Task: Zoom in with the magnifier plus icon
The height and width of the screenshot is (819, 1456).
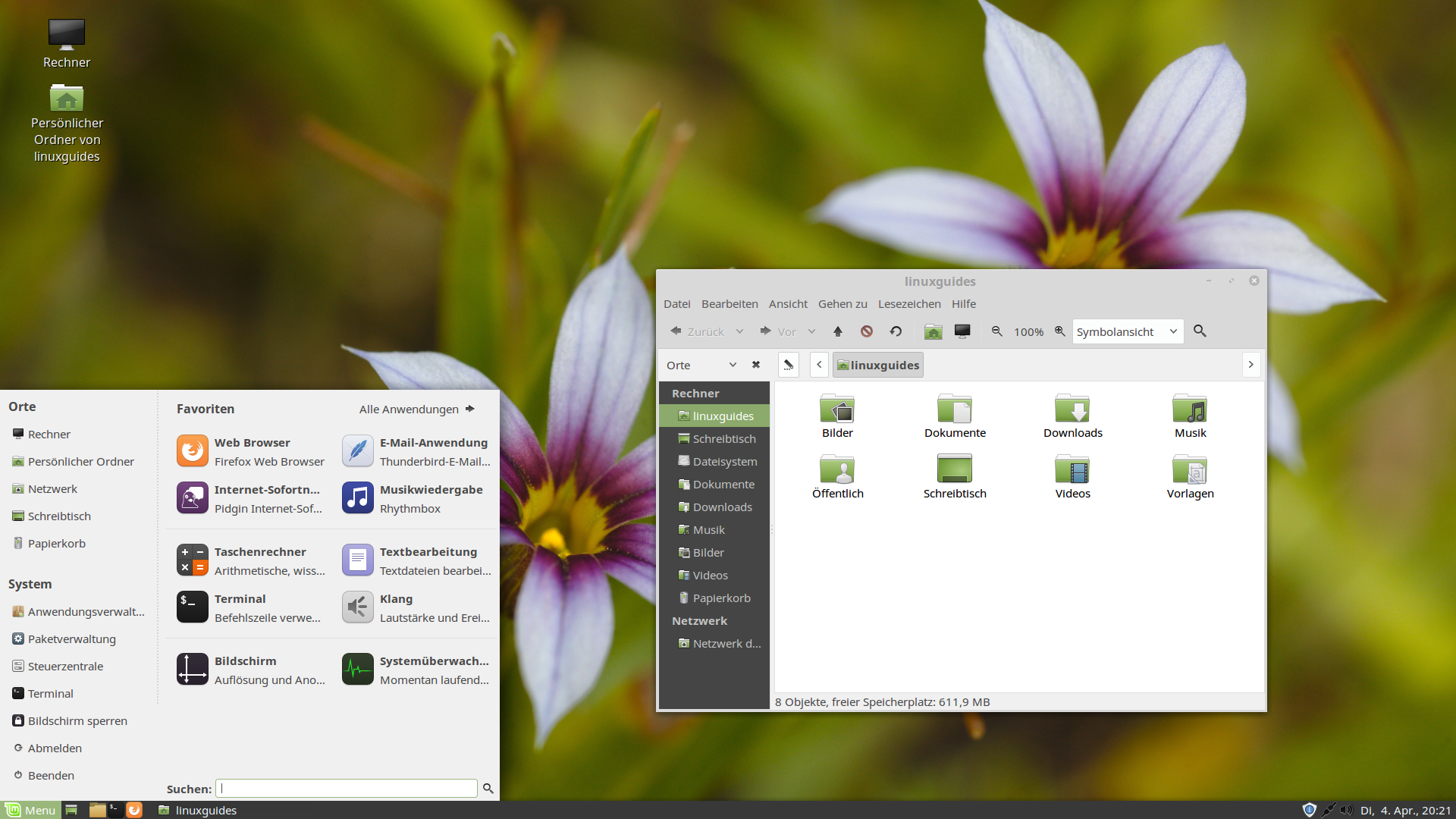Action: [x=1060, y=331]
